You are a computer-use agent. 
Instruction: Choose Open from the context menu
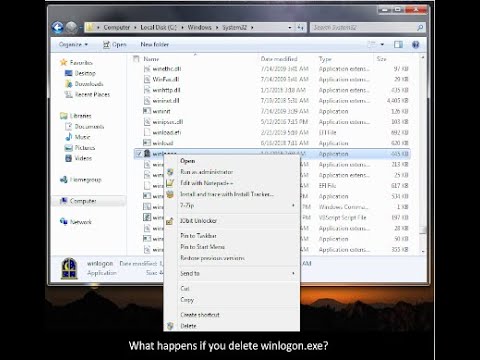188,161
